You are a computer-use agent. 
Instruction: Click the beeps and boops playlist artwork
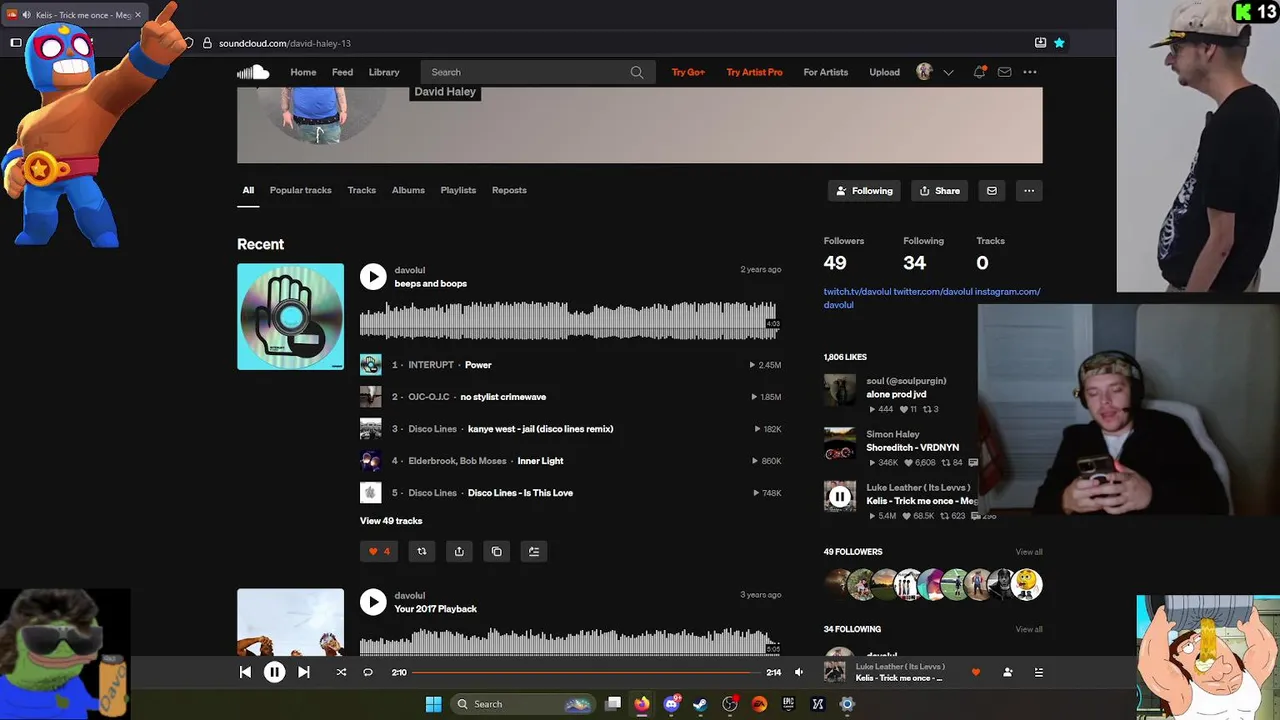point(290,316)
